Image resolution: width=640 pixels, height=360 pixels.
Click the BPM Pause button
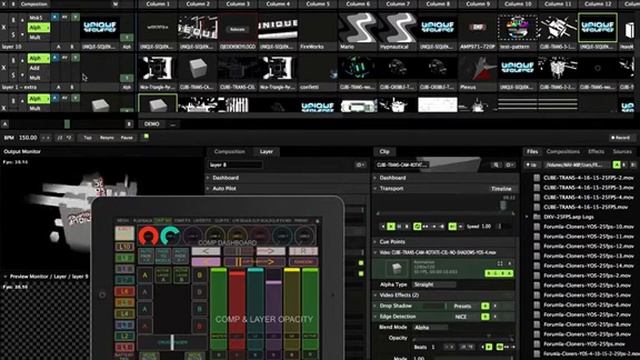click(x=127, y=138)
